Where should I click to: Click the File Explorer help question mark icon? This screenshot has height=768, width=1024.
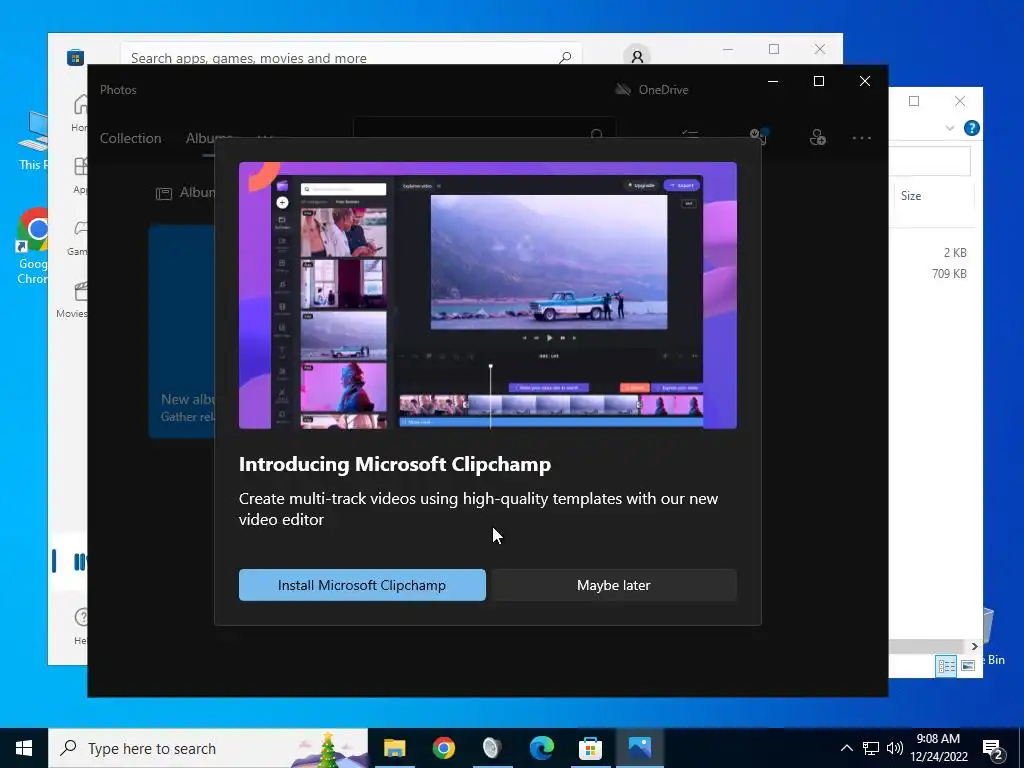tap(971, 128)
